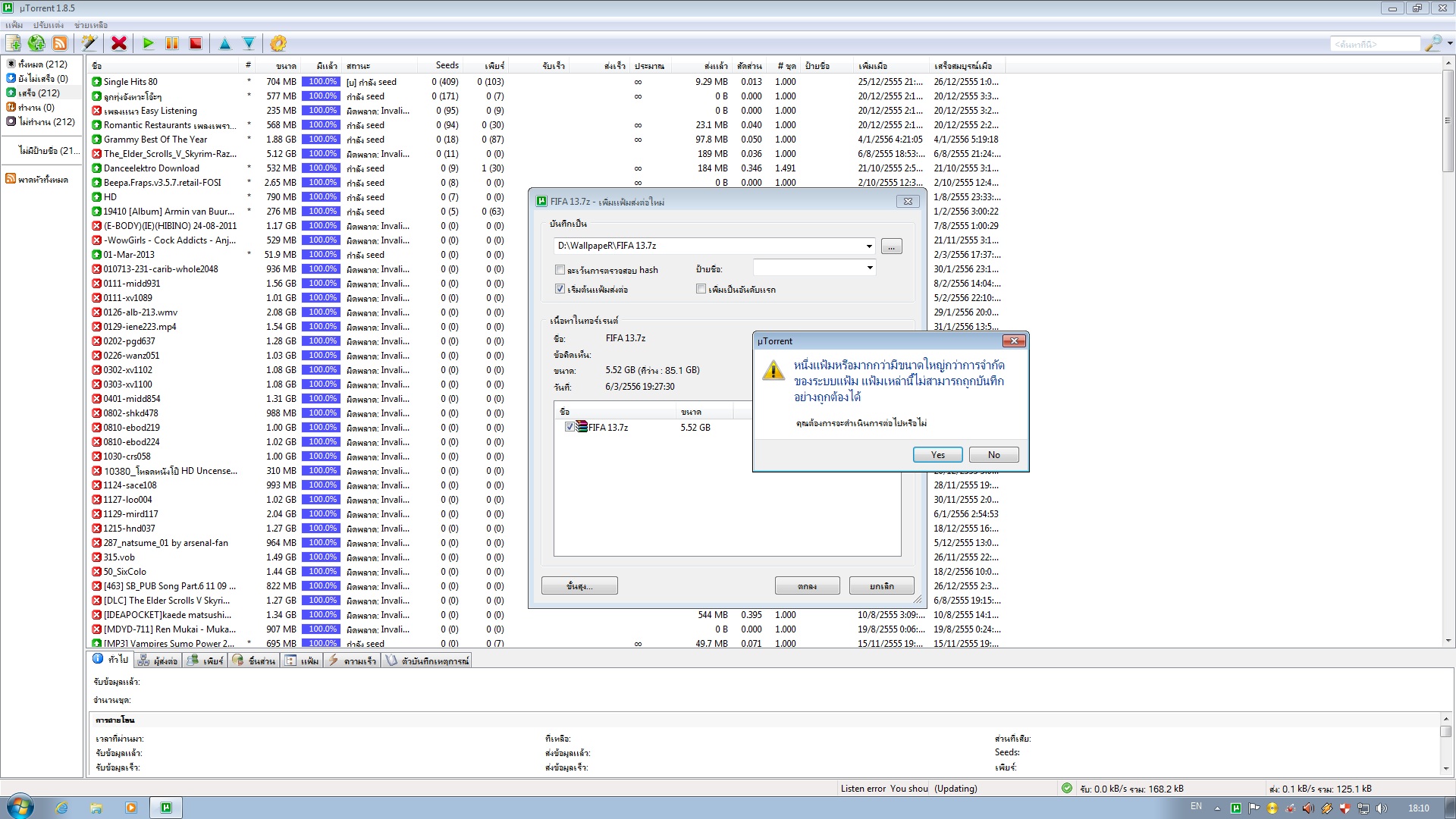The height and width of the screenshot is (819, 1456).
Task: Toggle the skip hash check checkbox
Action: 560,270
